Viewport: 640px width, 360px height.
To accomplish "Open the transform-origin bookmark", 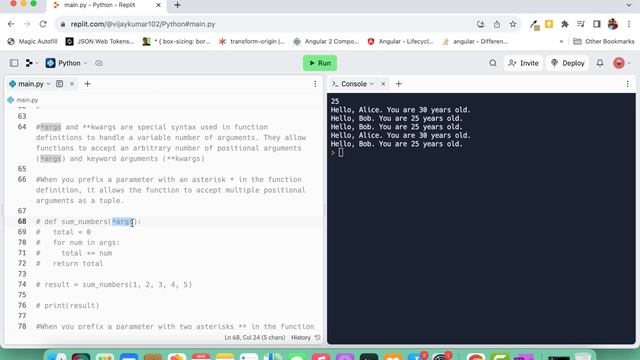I will (252, 41).
